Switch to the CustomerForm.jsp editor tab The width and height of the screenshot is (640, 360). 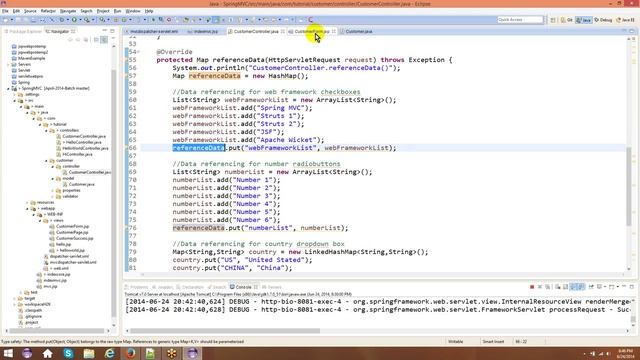pyautogui.click(x=312, y=31)
